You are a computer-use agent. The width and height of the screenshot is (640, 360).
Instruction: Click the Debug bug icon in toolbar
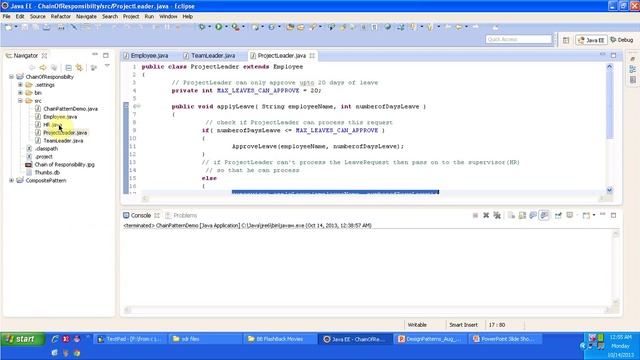[x=202, y=27]
